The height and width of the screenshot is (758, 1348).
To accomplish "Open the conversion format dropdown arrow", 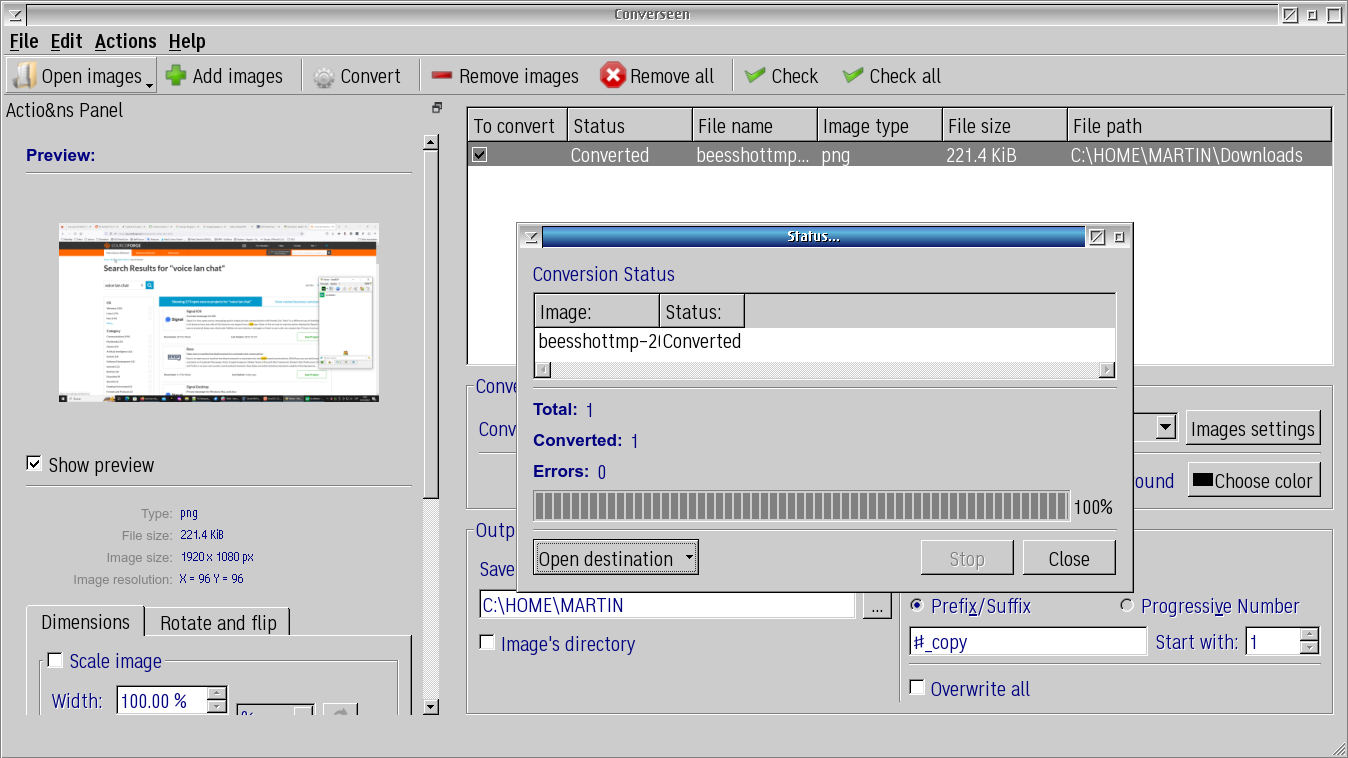I will point(1165,428).
